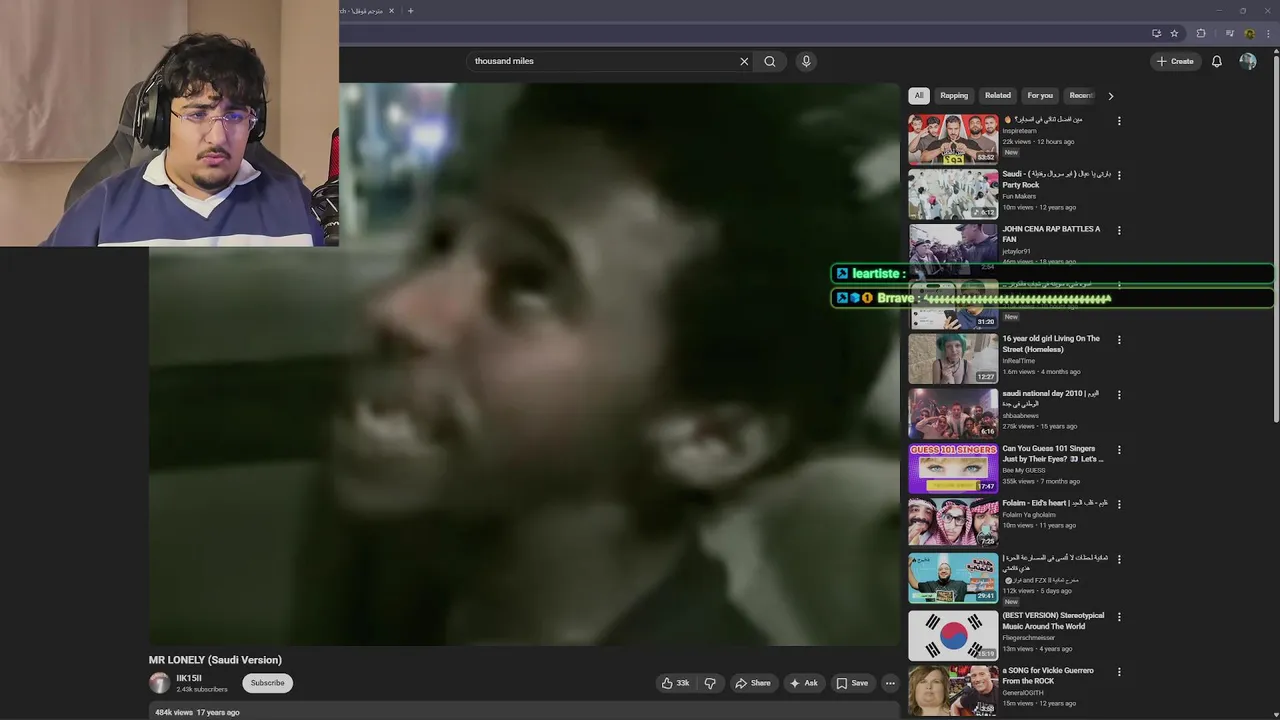Open YouTube account avatar menu

(x=1248, y=61)
